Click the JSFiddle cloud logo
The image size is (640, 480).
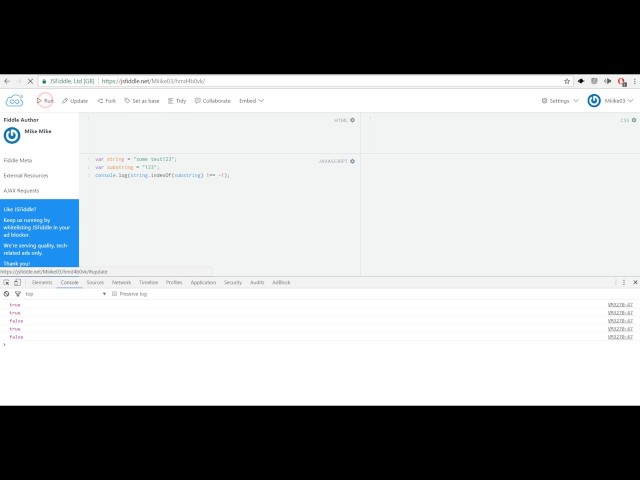pyautogui.click(x=14, y=100)
